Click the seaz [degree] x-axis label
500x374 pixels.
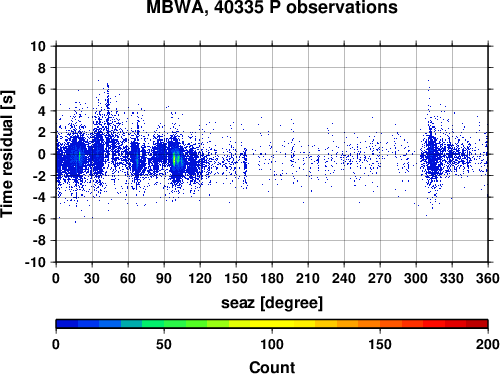click(272, 303)
